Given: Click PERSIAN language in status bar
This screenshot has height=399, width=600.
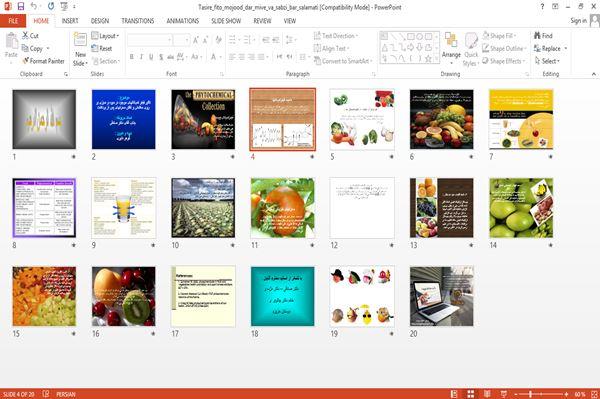Looking at the screenshot, I should (66, 394).
